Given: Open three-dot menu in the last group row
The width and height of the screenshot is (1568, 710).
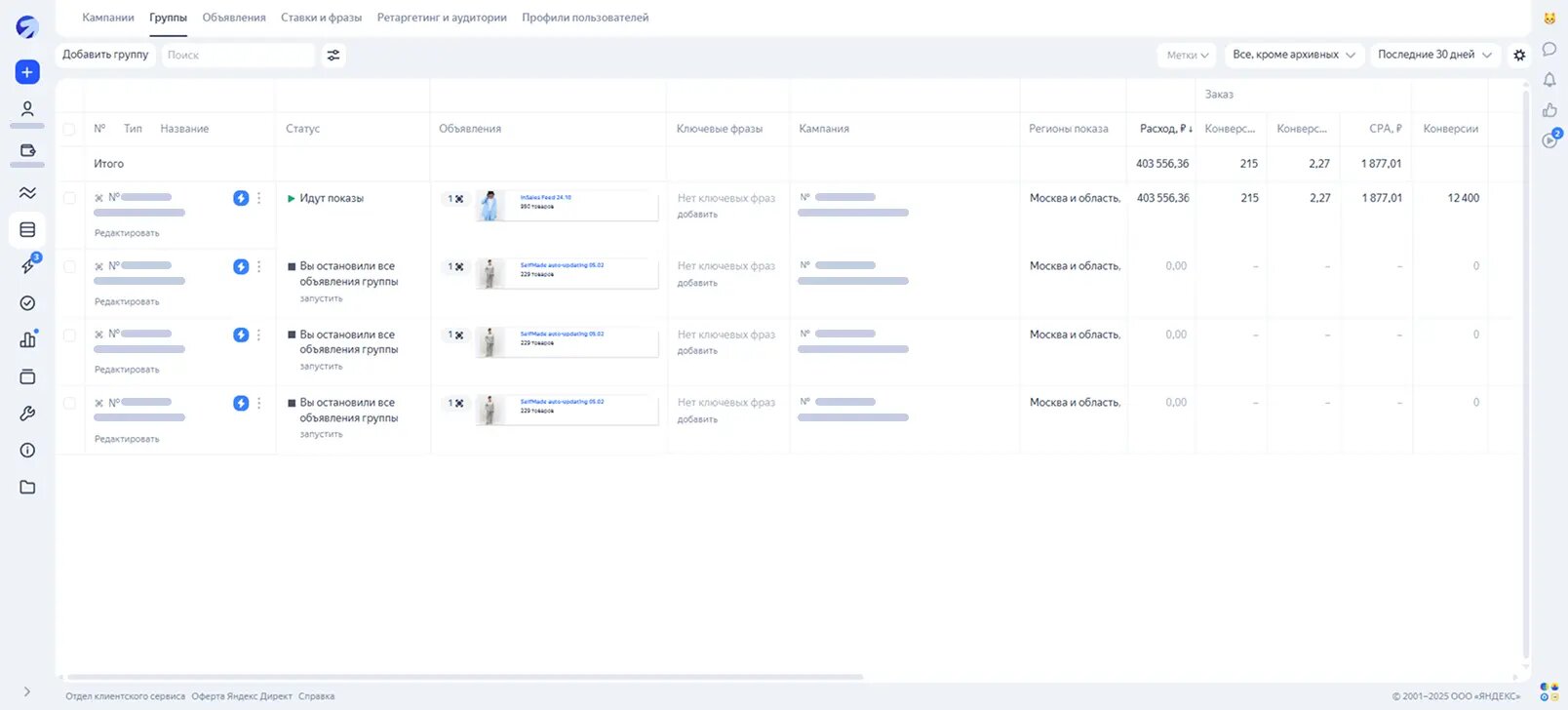Looking at the screenshot, I should (x=258, y=403).
